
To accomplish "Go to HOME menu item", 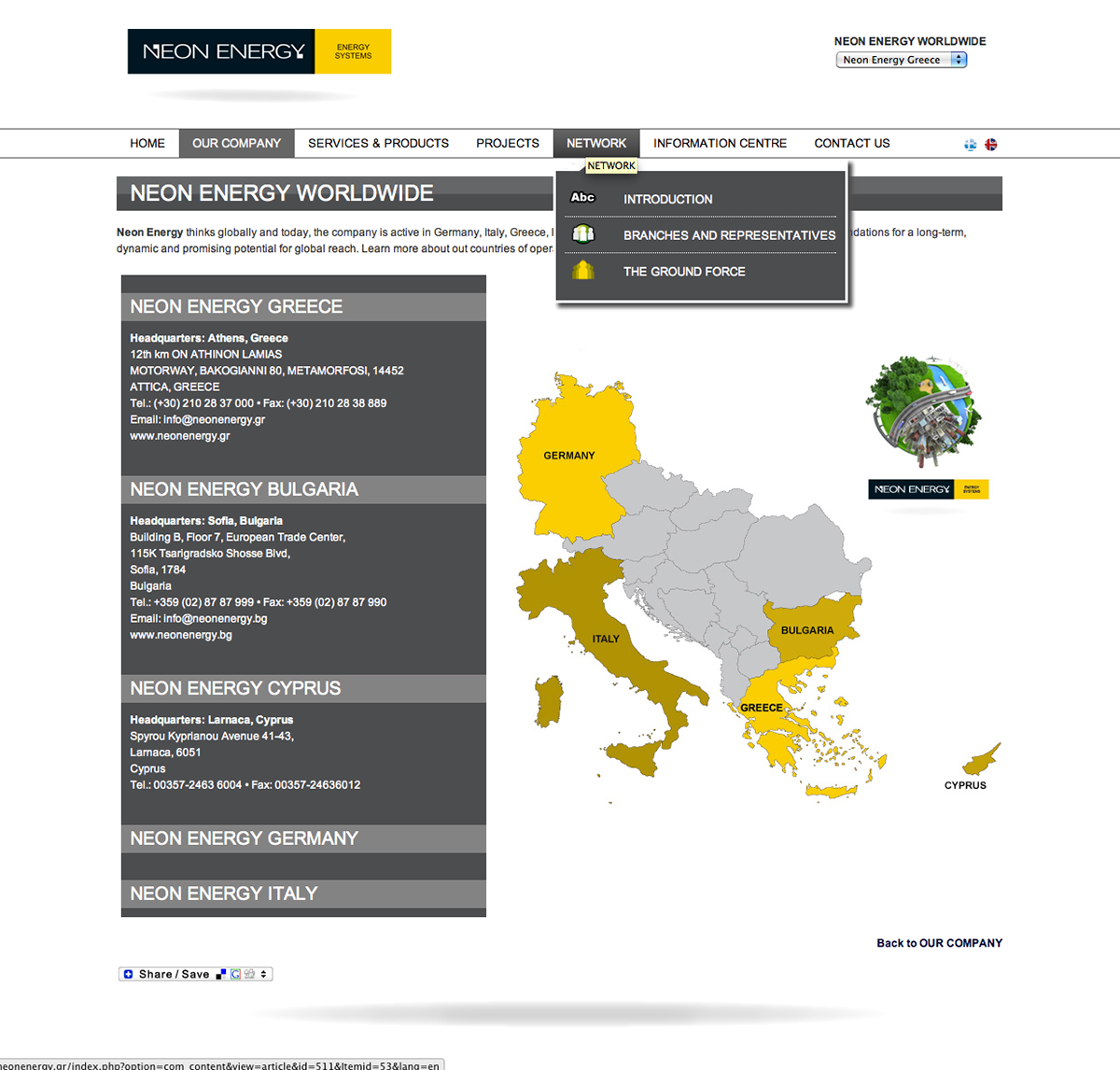I will [x=147, y=143].
